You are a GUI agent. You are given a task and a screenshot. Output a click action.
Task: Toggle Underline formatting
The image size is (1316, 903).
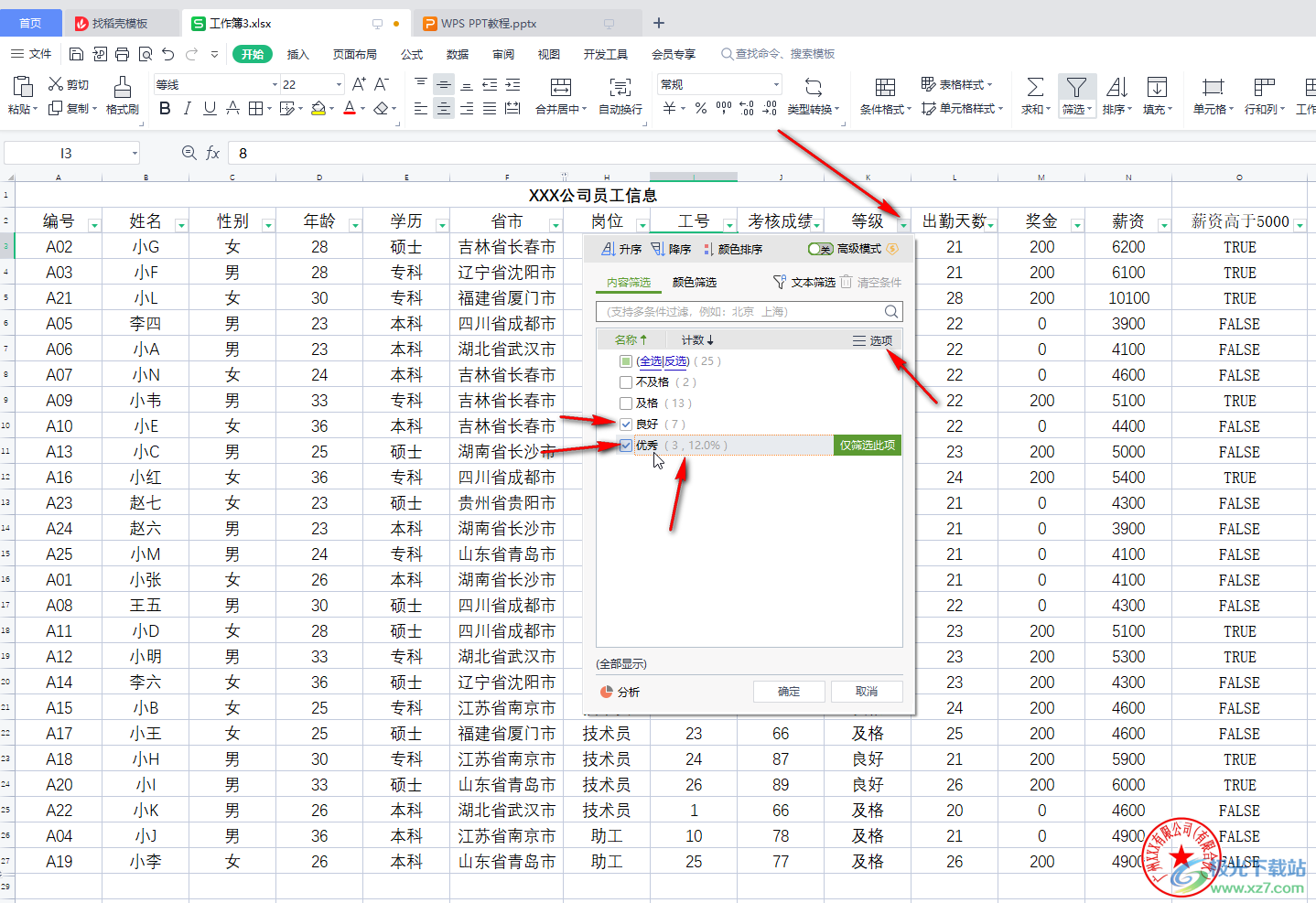[x=210, y=109]
